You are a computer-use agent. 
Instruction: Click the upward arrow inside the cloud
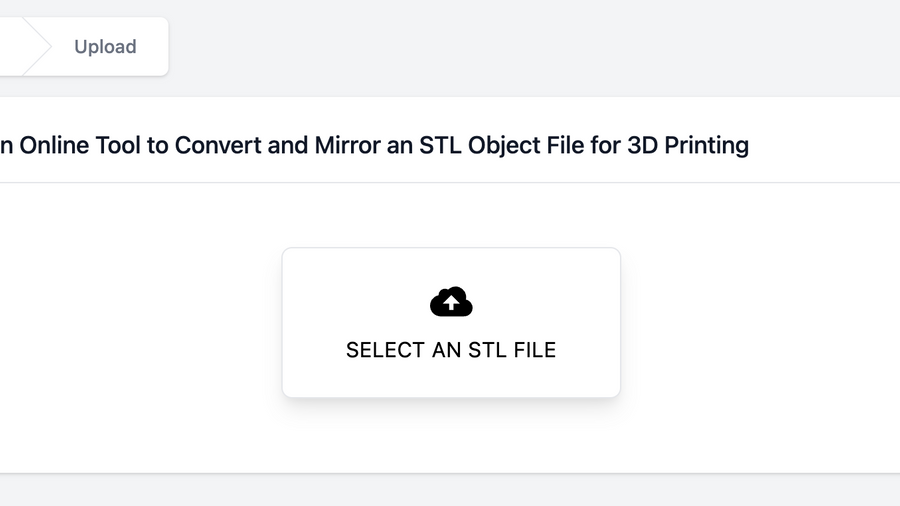451,304
